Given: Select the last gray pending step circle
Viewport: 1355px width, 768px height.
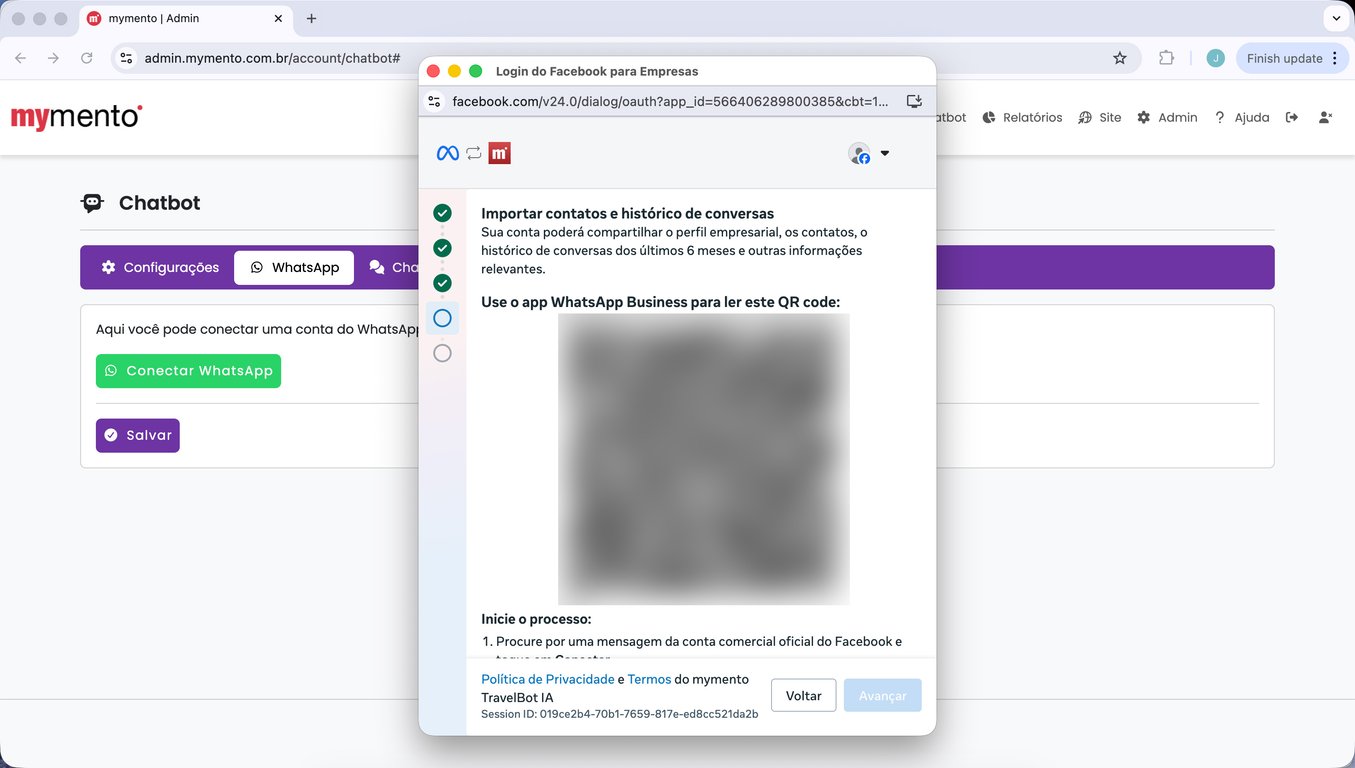Looking at the screenshot, I should click(442, 353).
